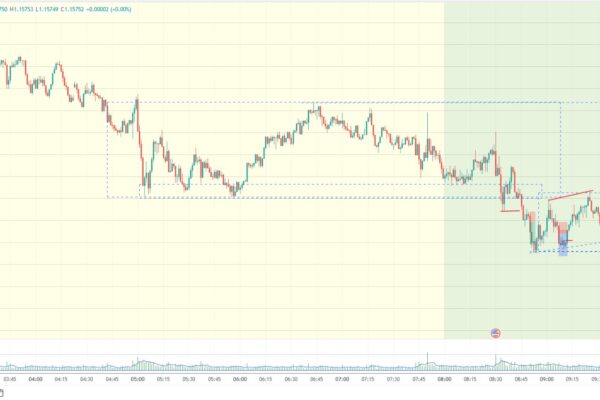Click the 06:15 time axis label
Viewport: 600px width, 400px height.
pos(266,379)
